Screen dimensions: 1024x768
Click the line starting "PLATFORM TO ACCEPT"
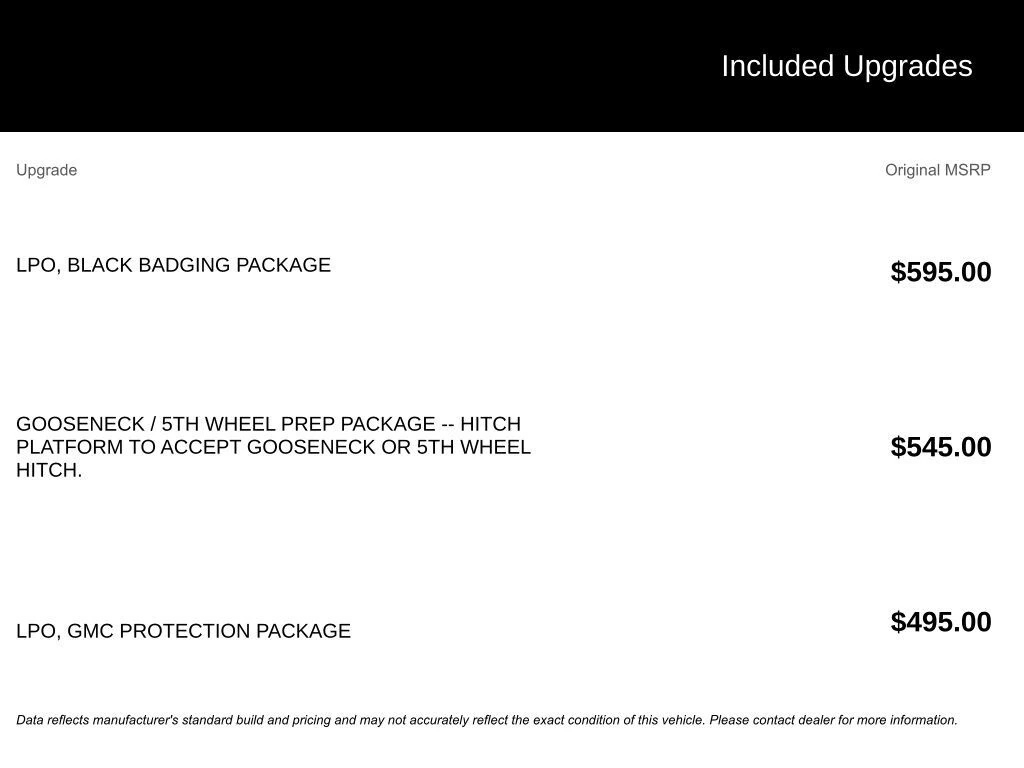(x=273, y=447)
